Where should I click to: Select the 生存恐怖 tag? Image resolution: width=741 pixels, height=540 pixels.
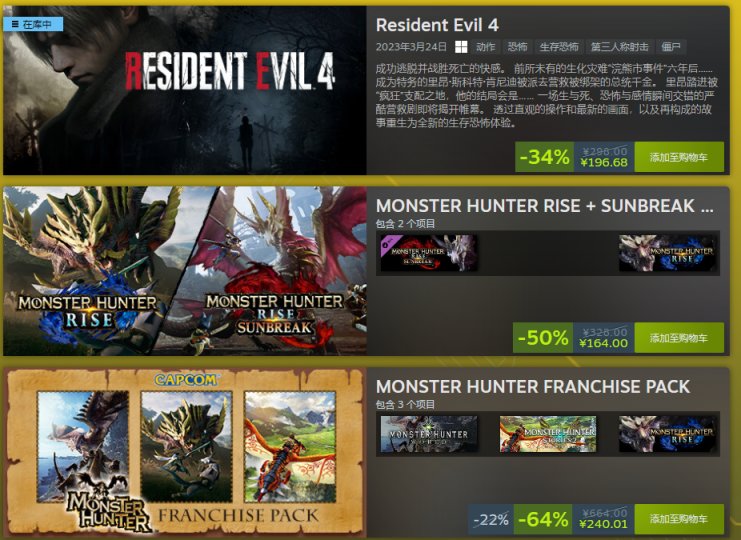(x=559, y=47)
